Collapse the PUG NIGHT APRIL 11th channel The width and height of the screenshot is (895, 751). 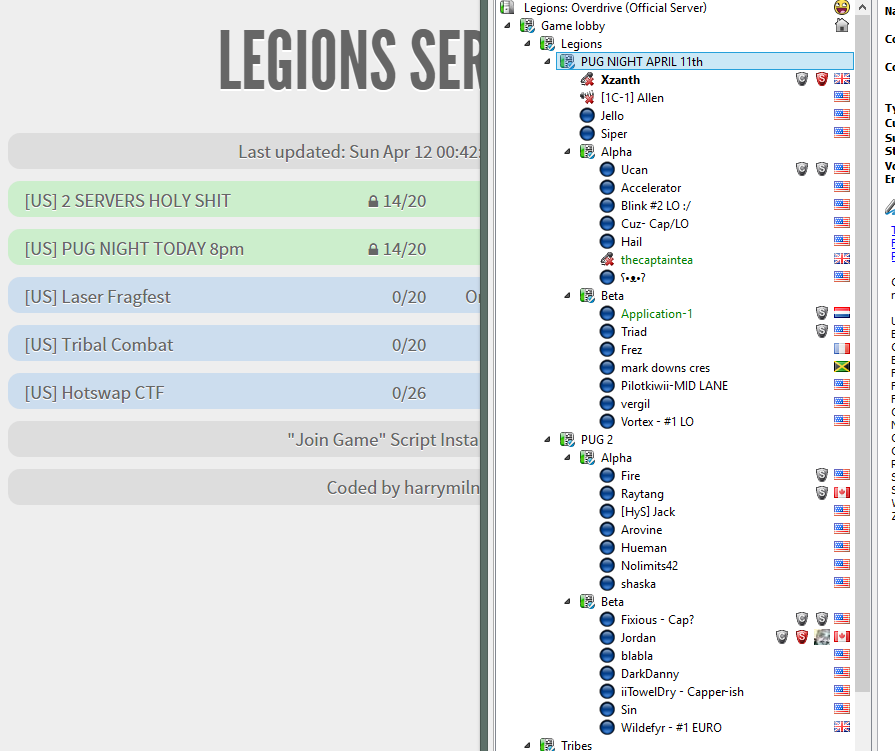point(547,62)
